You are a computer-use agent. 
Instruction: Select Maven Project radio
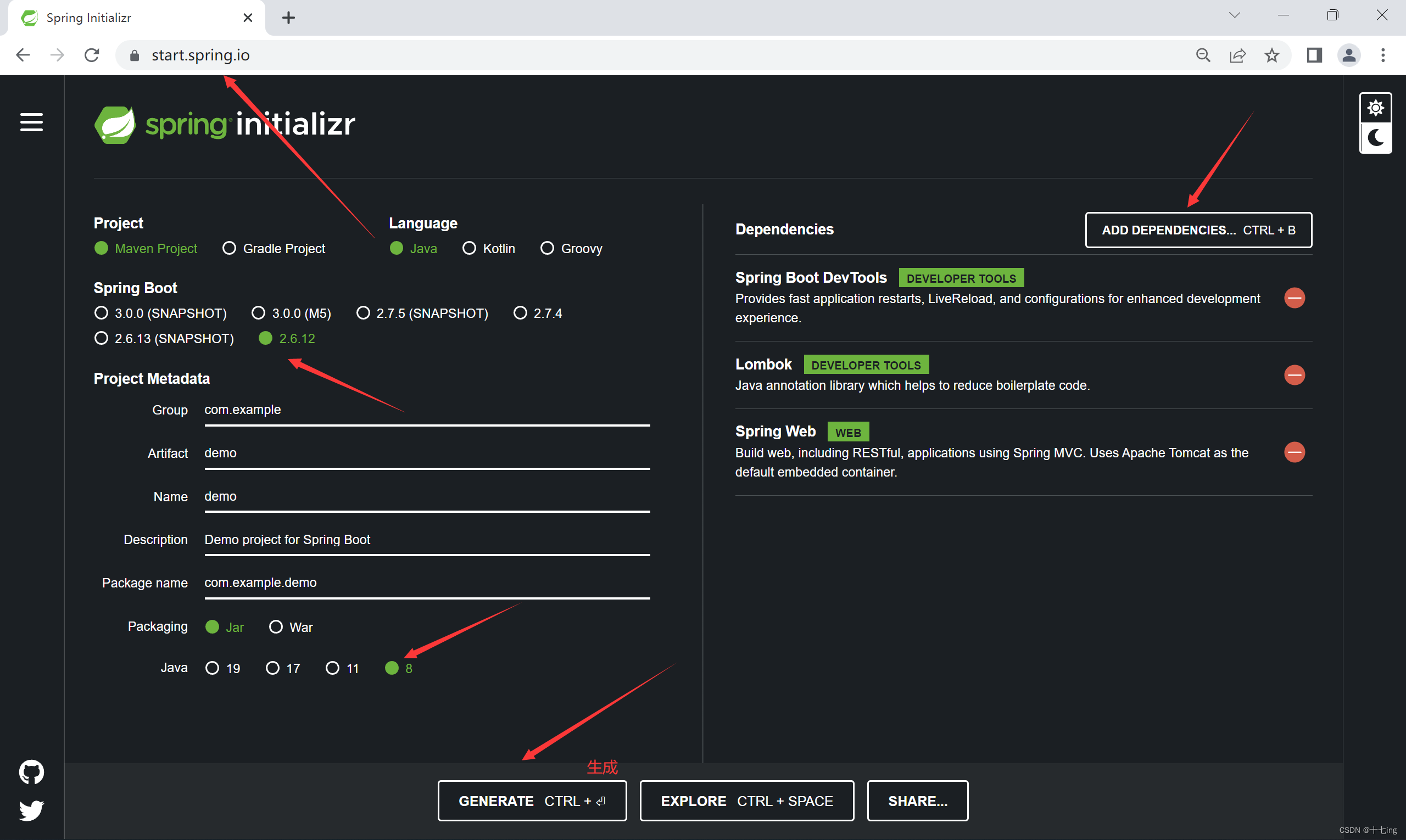(x=146, y=249)
